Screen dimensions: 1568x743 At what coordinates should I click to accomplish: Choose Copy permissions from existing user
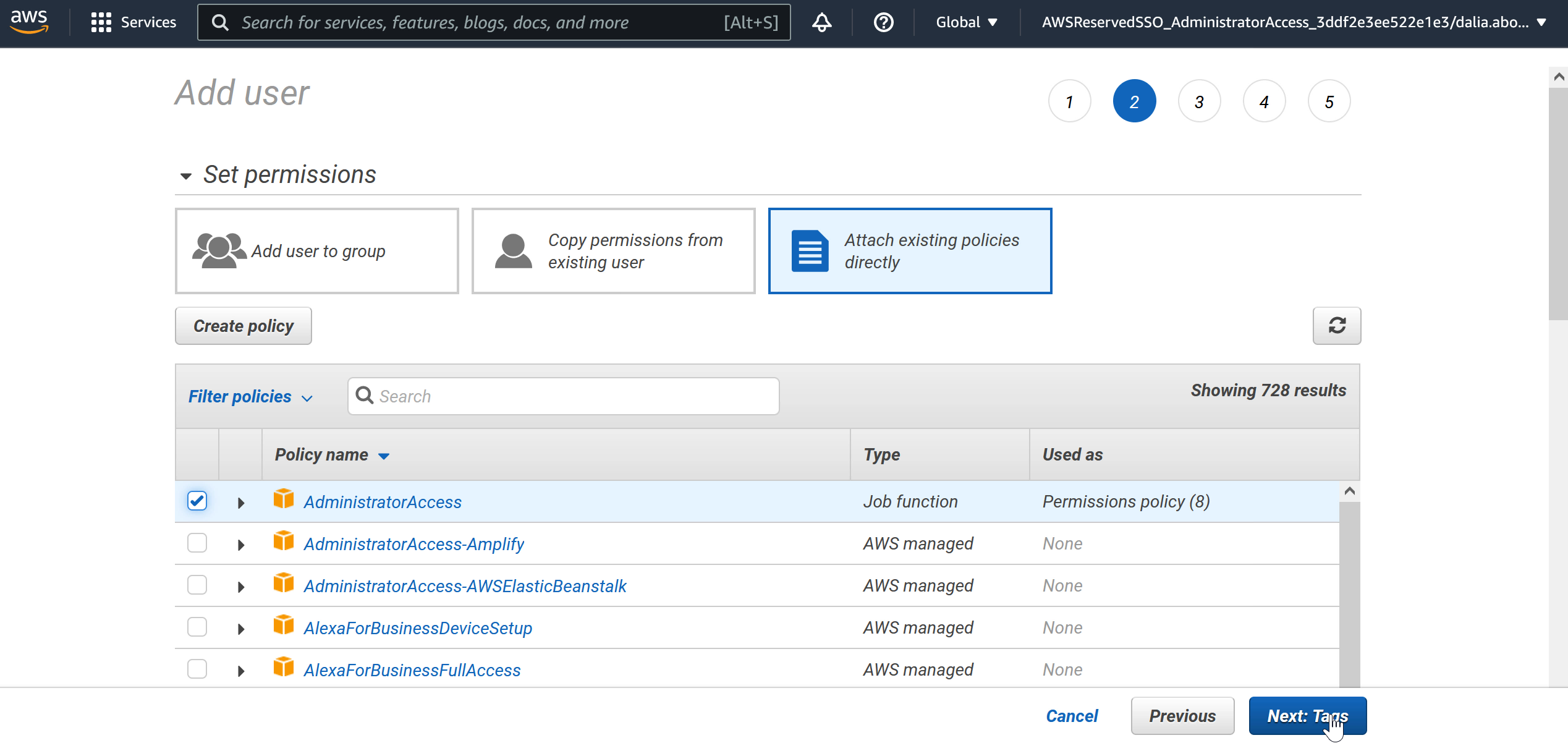click(x=613, y=251)
